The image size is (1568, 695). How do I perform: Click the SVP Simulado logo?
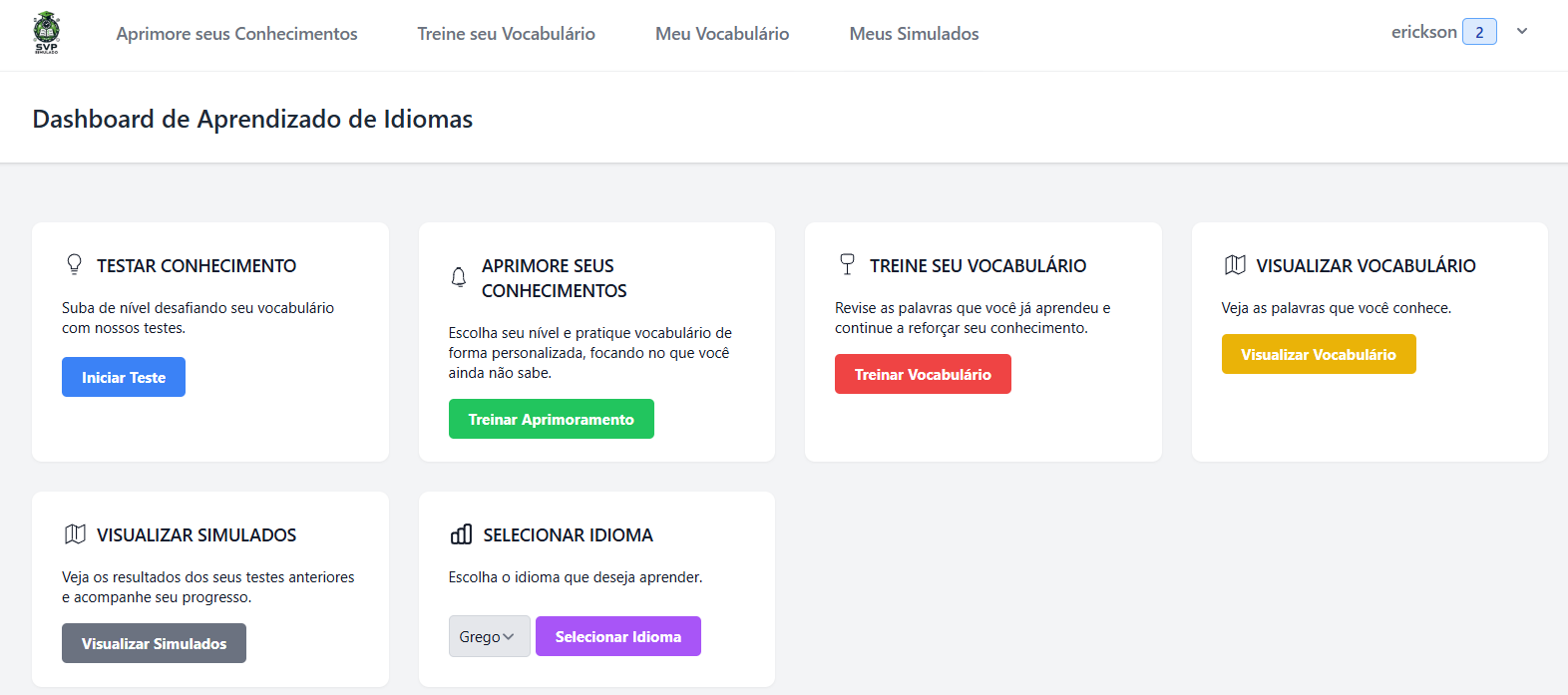(x=46, y=33)
